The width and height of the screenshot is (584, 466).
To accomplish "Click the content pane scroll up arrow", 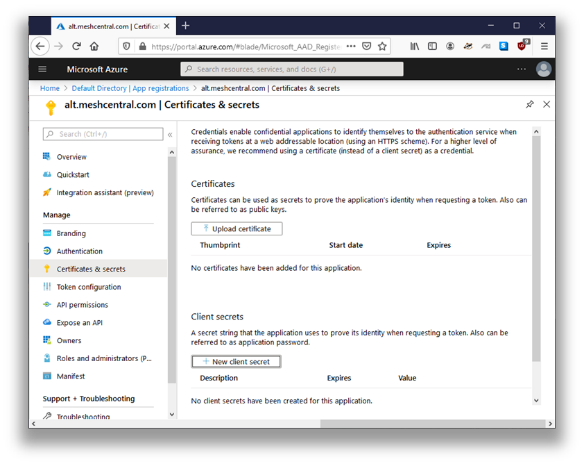I will (536, 131).
